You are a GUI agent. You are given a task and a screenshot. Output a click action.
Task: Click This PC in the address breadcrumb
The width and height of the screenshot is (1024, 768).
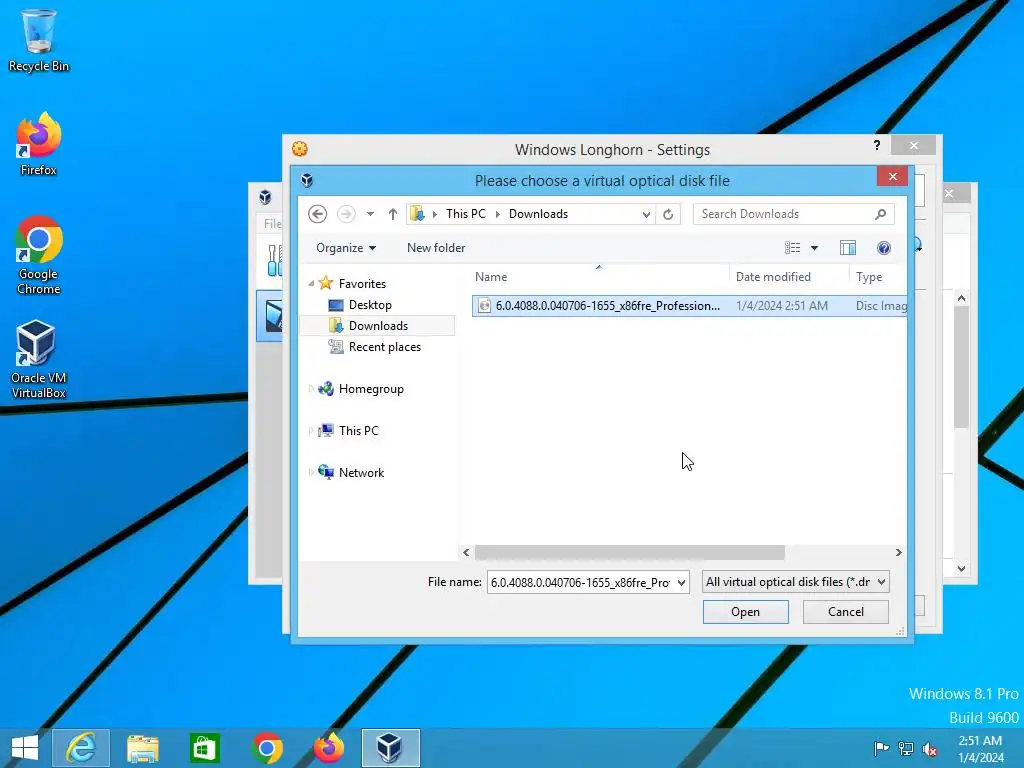click(x=466, y=214)
